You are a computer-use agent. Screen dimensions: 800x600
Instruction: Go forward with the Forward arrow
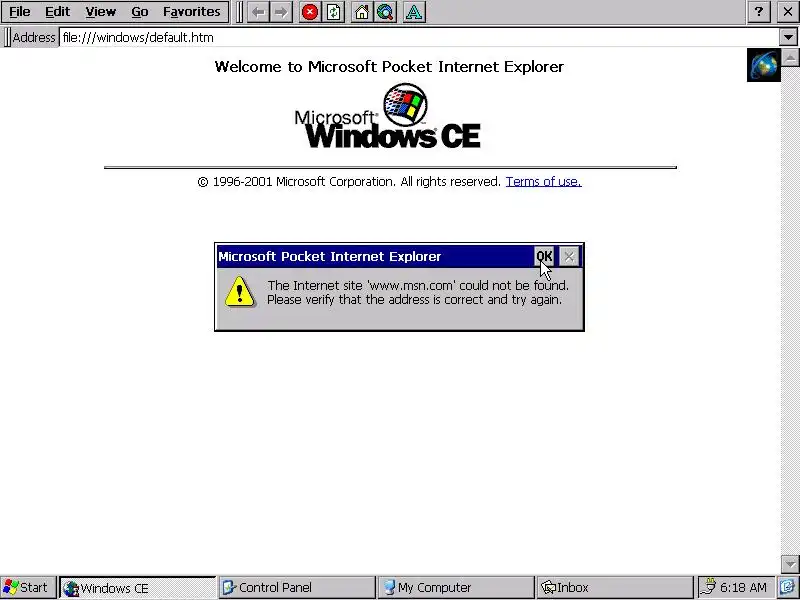coord(281,12)
